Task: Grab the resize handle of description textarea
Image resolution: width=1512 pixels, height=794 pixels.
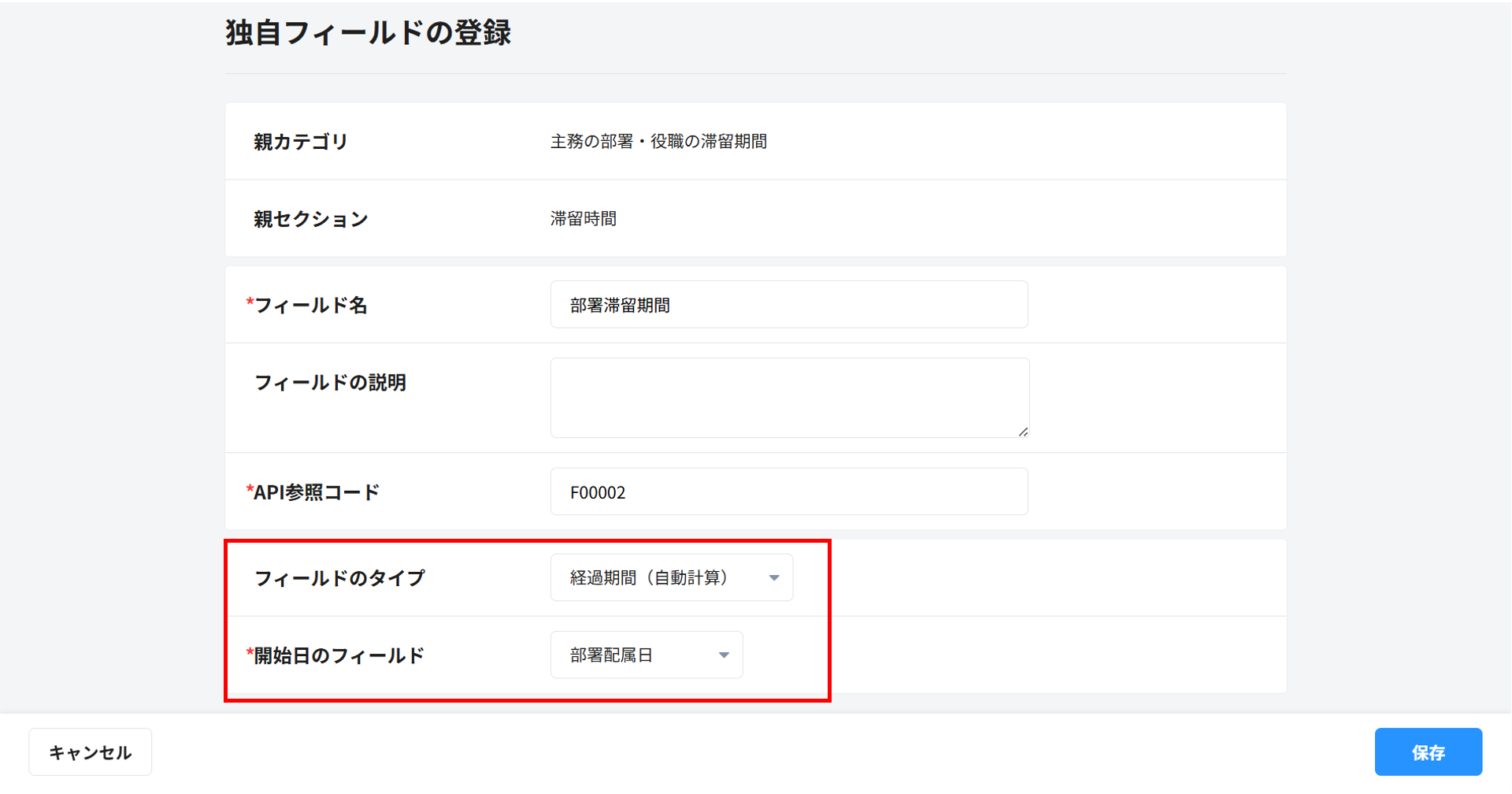Action: pyautogui.click(x=1022, y=431)
